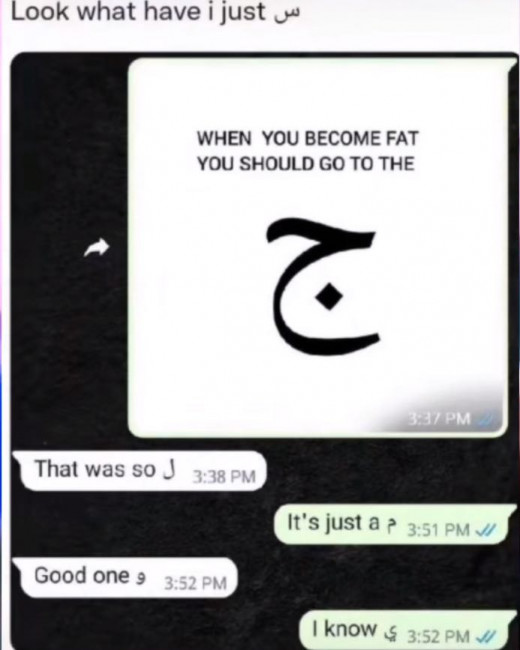Select the 'That was so' message bubble
520x650 pixels.
pyautogui.click(x=140, y=471)
